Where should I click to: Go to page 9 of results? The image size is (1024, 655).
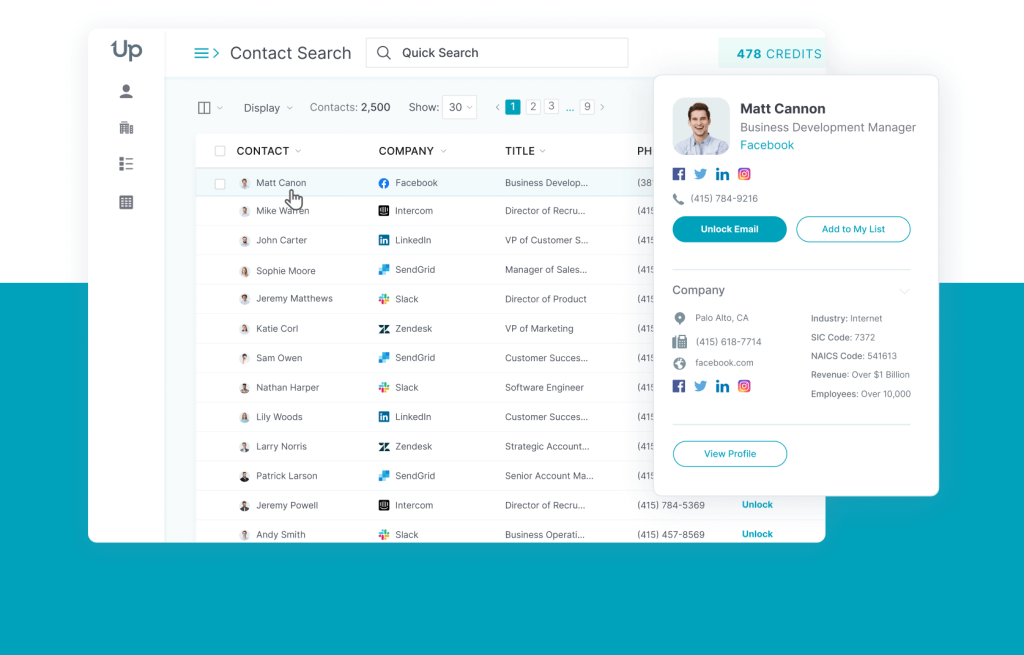click(x=587, y=106)
